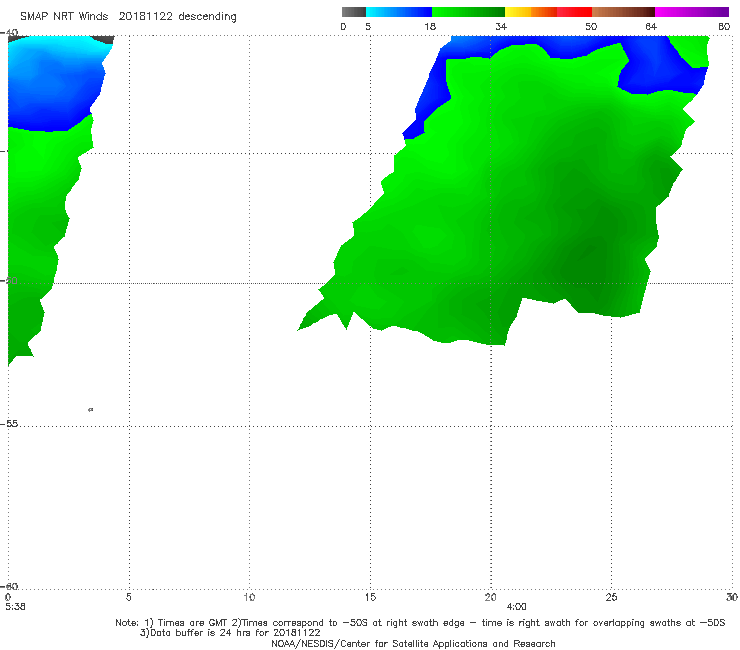This screenshot has width=740, height=650.
Task: Click the color bar label '64'
Action: click(651, 26)
